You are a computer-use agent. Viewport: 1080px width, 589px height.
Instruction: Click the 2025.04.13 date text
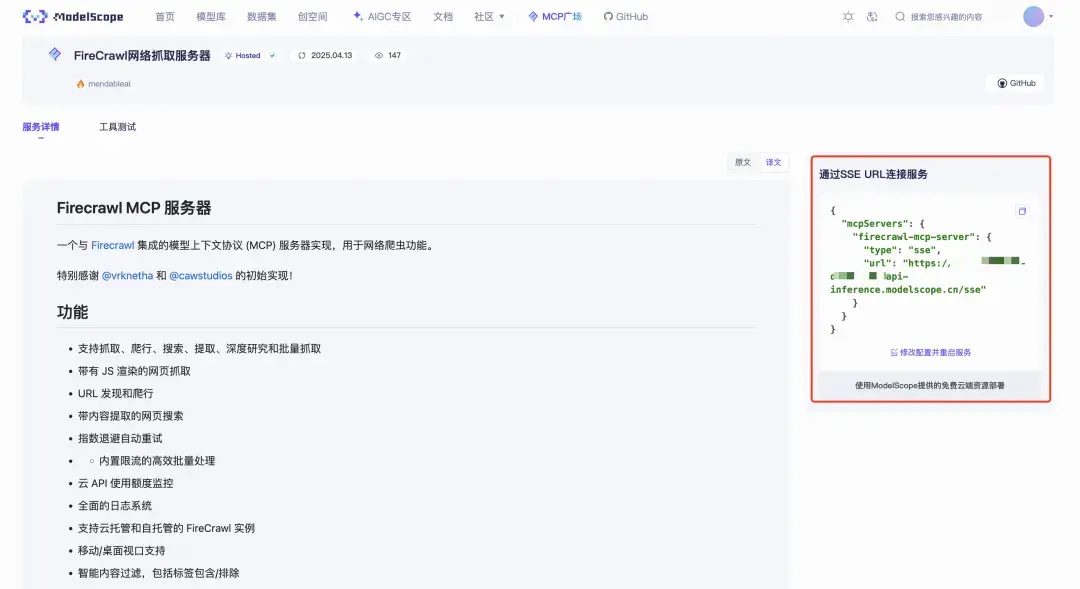click(331, 56)
